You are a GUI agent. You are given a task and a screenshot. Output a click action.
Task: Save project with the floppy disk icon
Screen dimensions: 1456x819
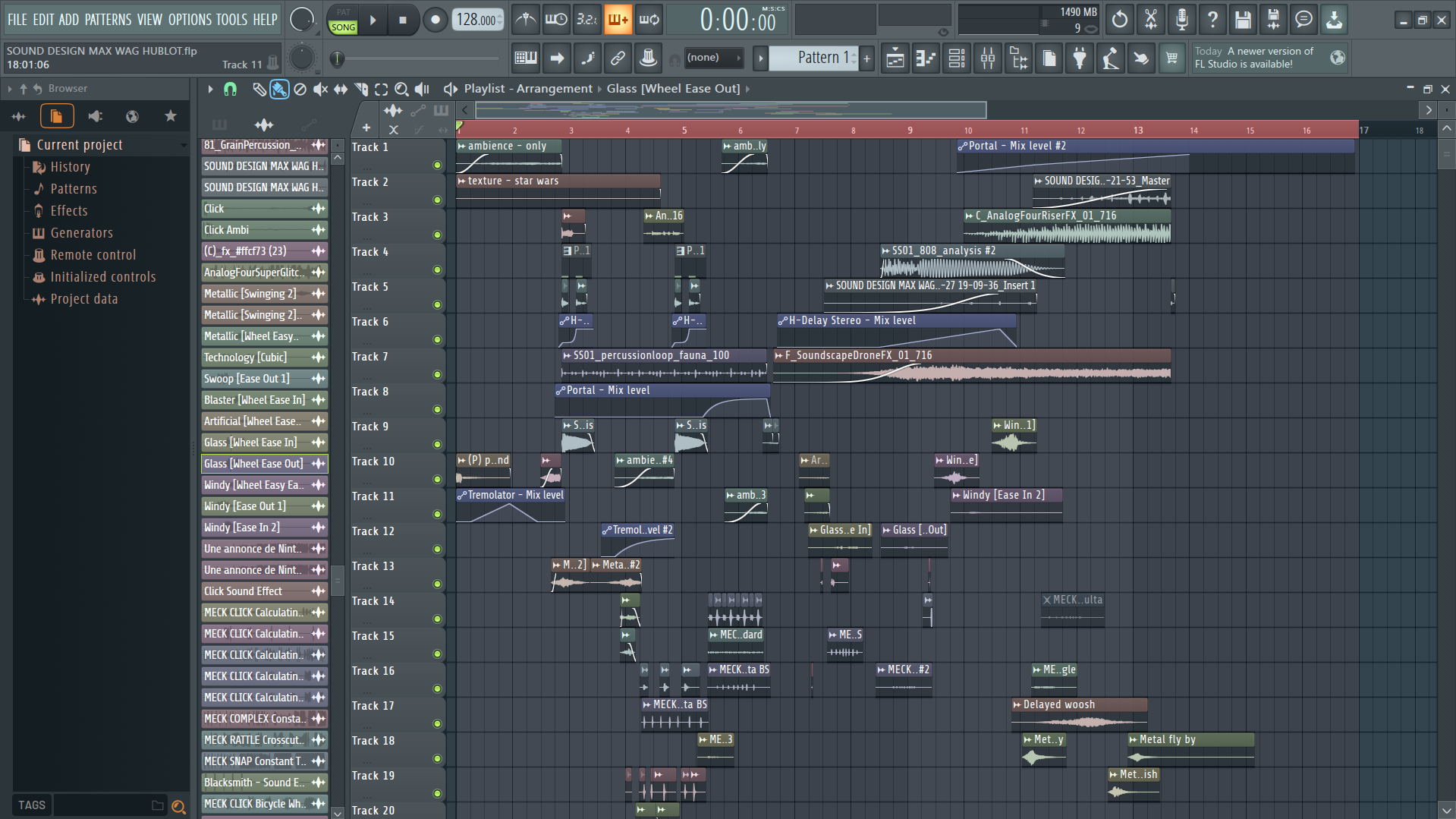click(x=1243, y=20)
